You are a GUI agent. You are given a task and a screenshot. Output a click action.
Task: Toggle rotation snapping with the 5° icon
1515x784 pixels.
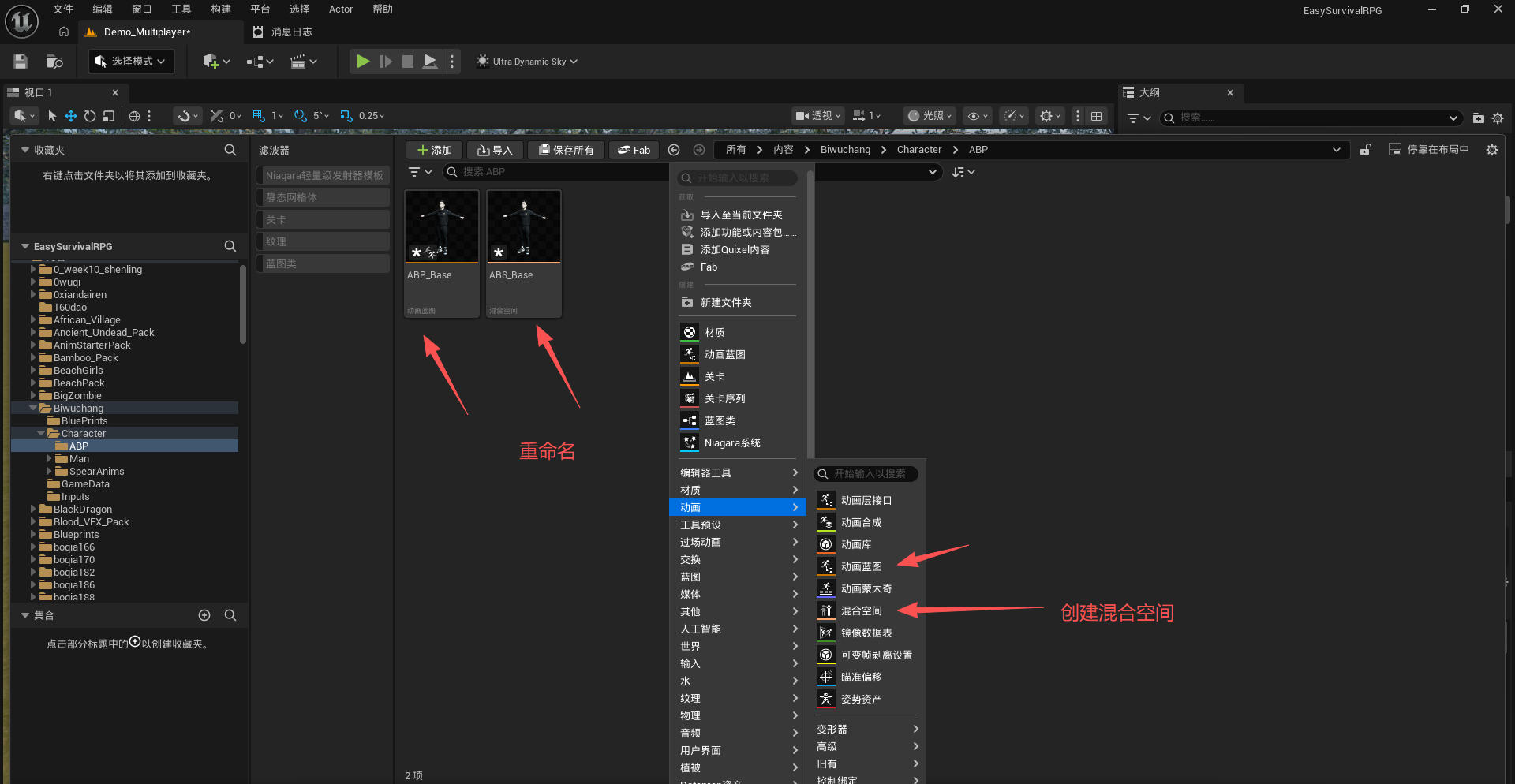[301, 116]
